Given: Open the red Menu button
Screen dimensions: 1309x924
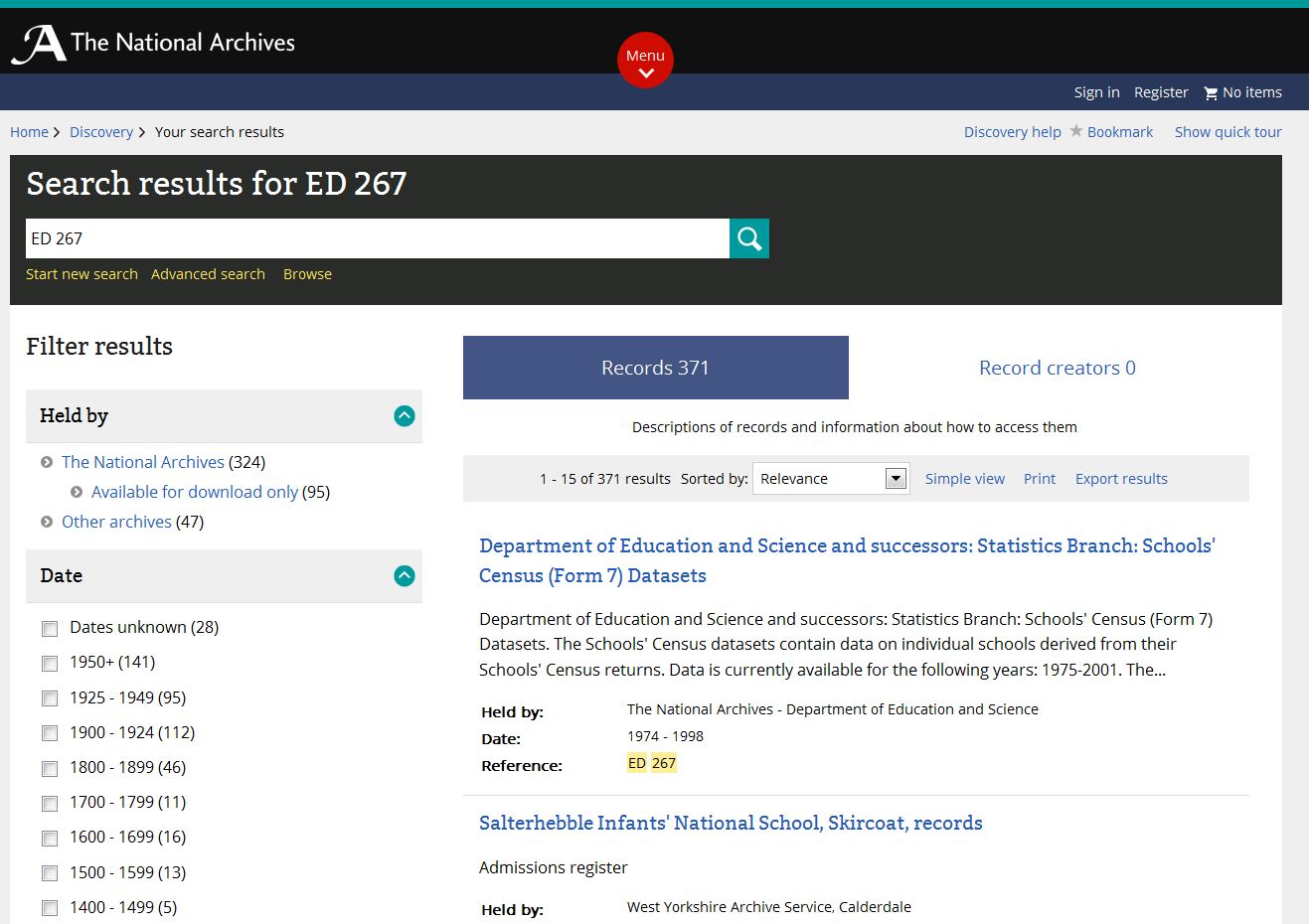Looking at the screenshot, I should coord(645,61).
